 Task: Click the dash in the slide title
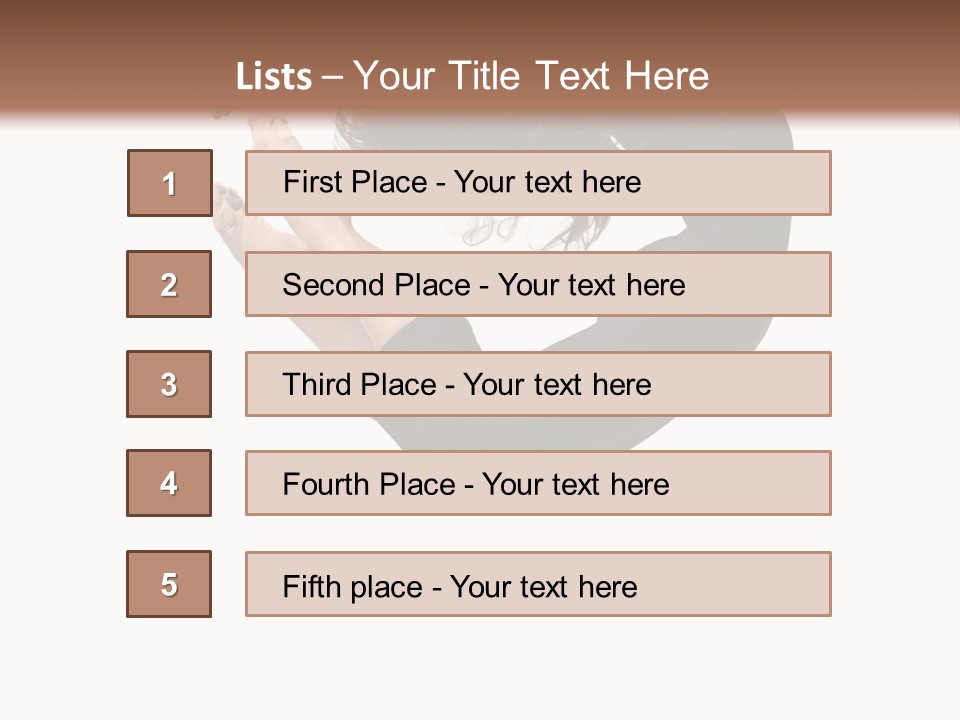pos(332,77)
